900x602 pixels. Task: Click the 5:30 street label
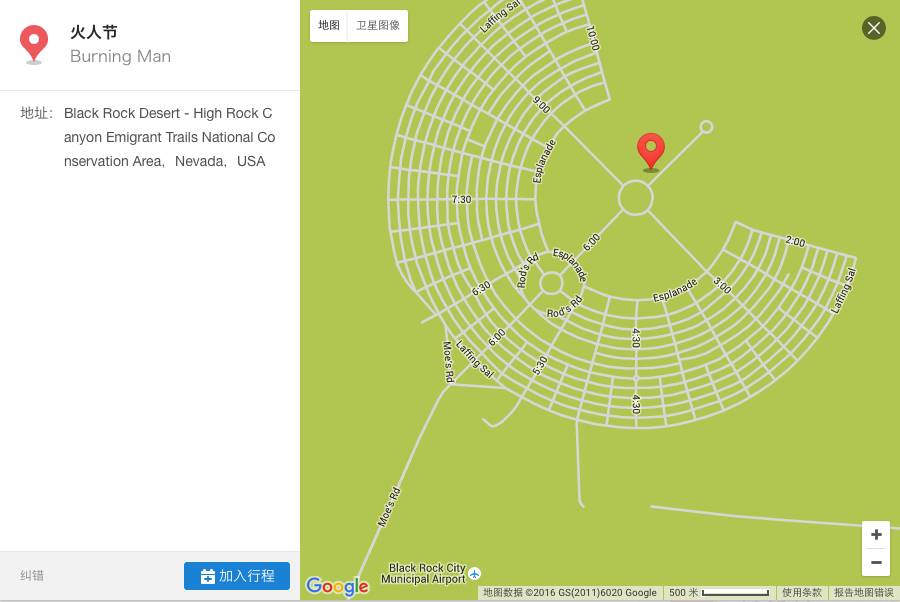[x=540, y=366]
